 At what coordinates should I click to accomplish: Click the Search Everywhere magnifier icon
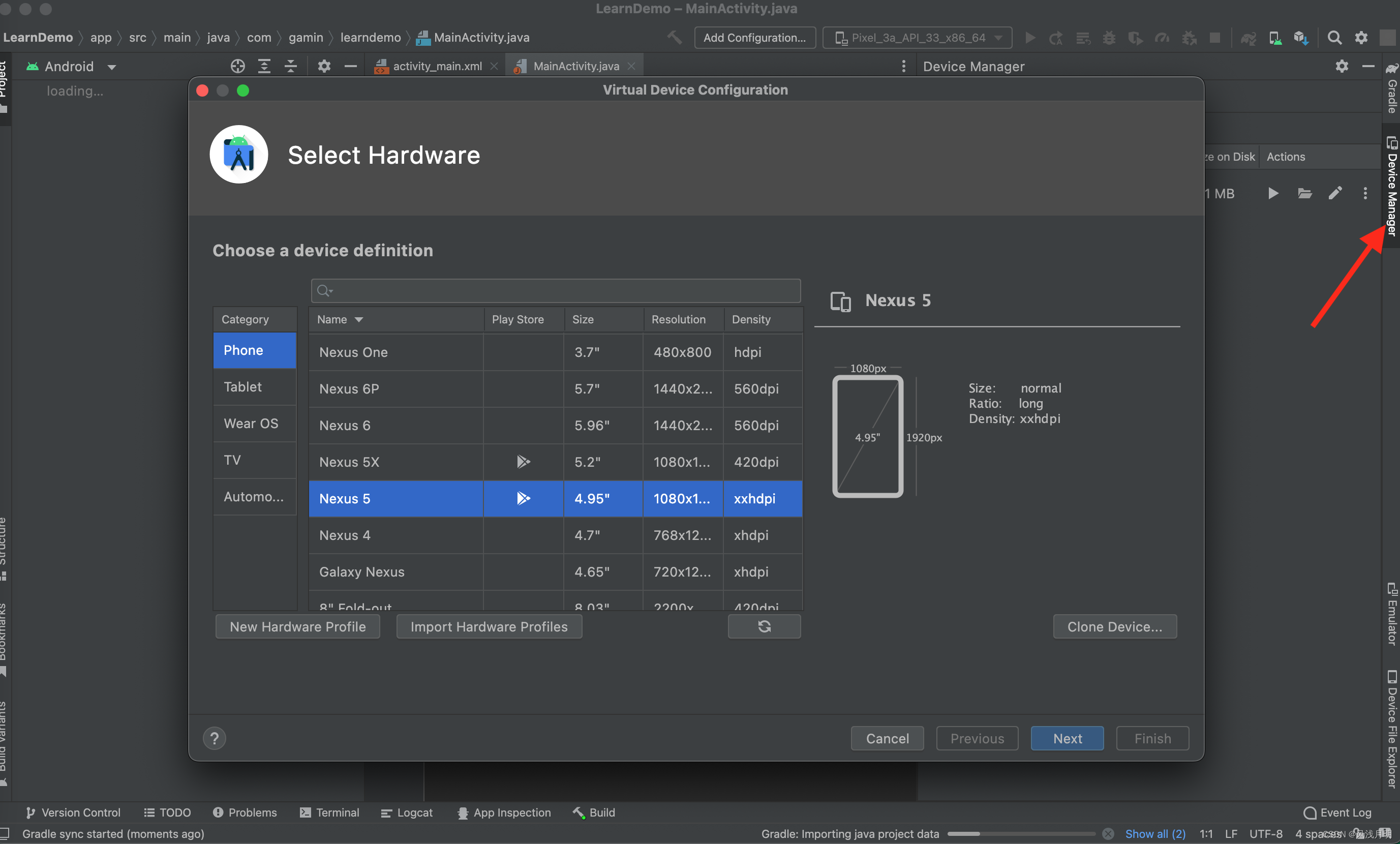click(1334, 38)
